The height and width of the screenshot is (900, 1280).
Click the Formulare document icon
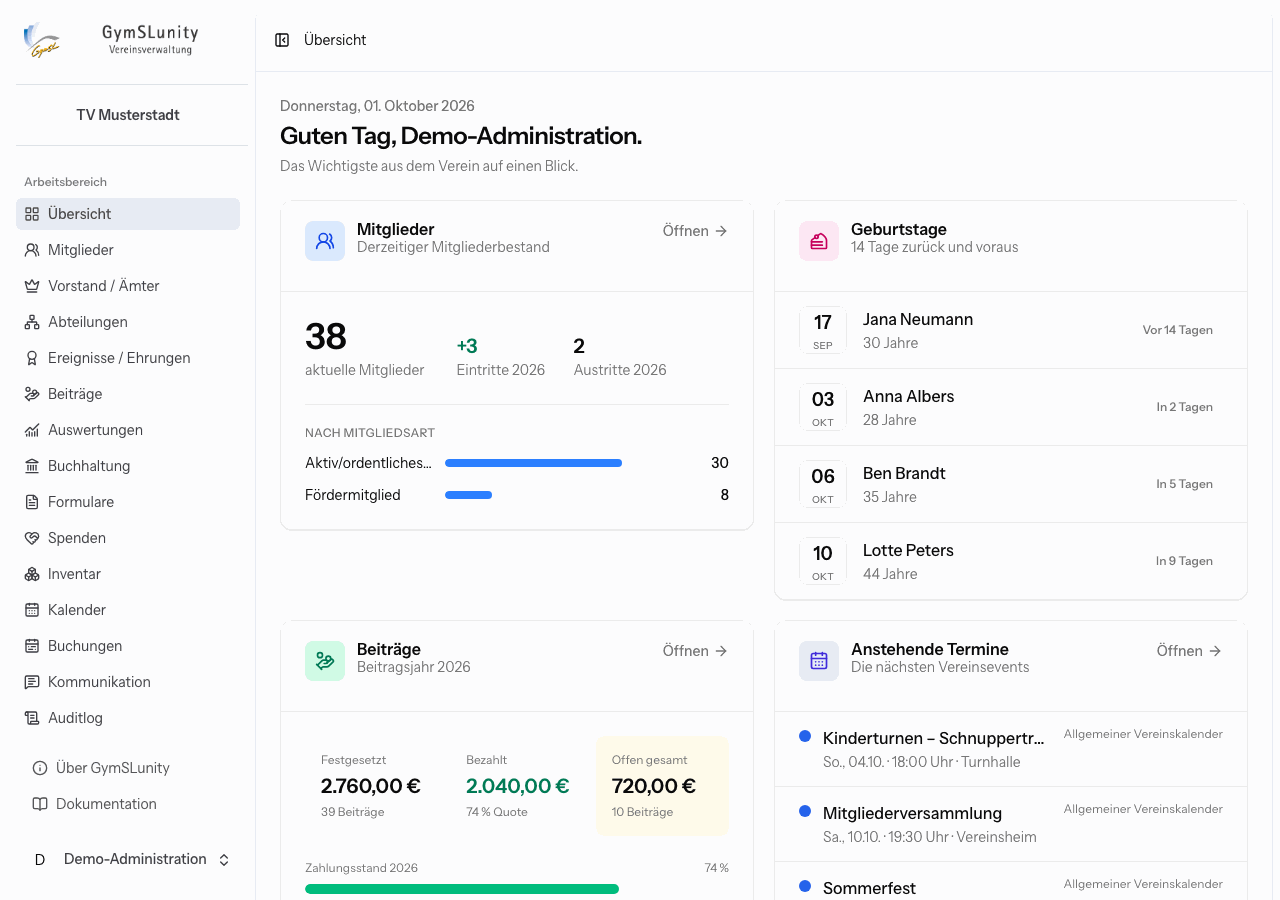(x=32, y=502)
